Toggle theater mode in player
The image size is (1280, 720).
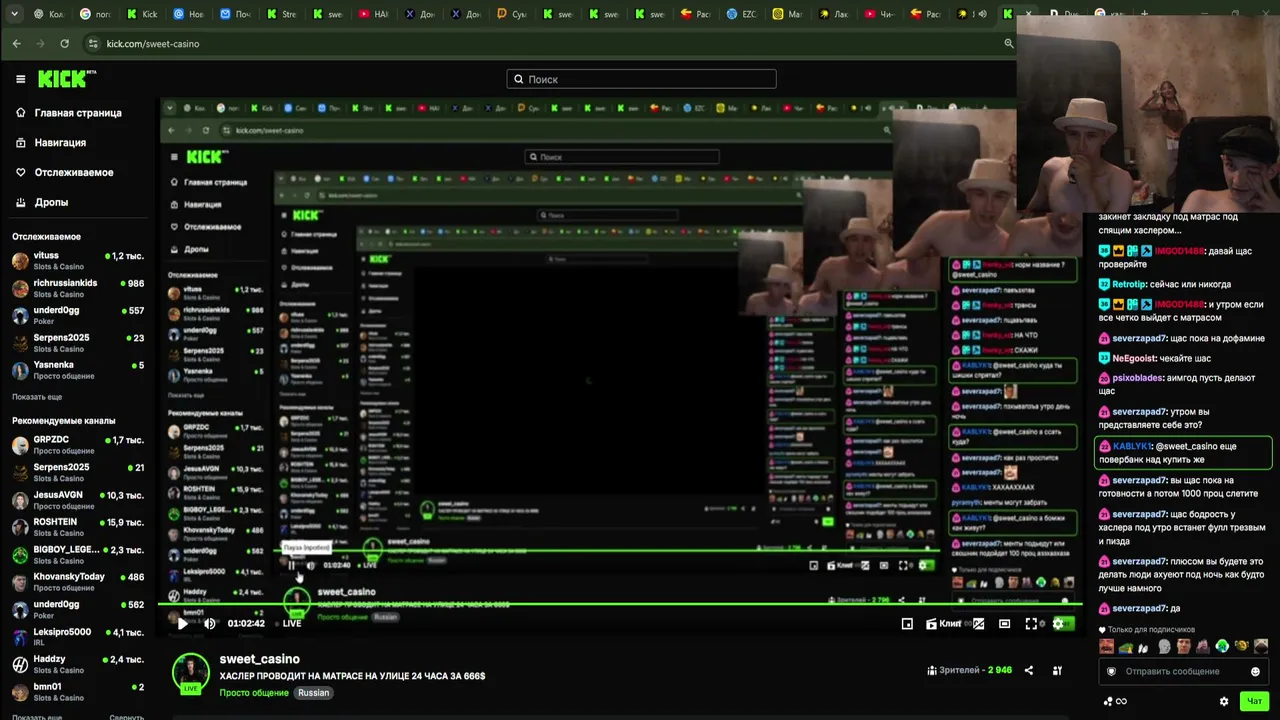pos(1004,623)
